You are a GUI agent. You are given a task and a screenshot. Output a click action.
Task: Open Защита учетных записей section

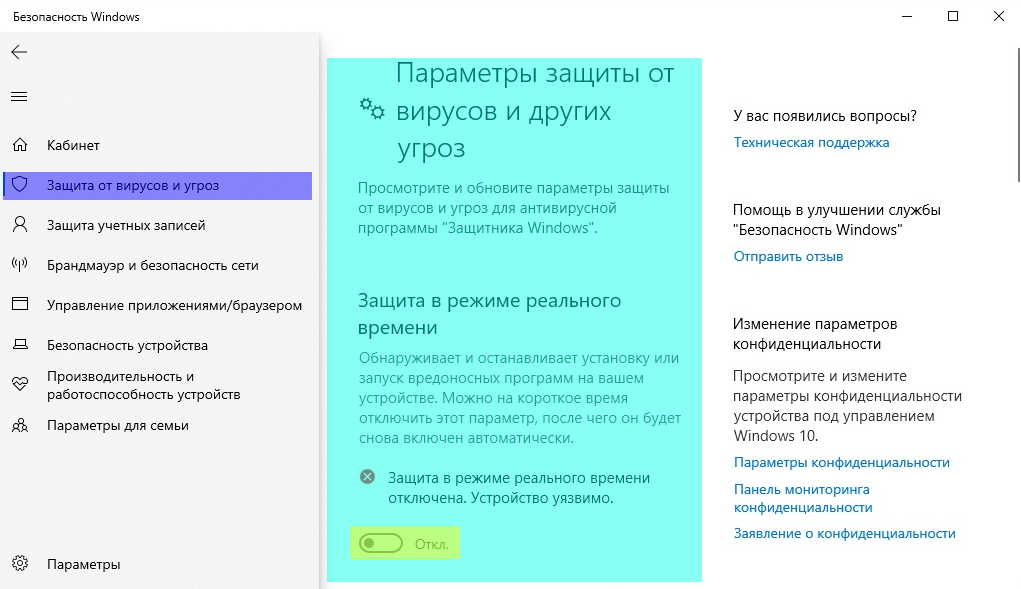[126, 225]
